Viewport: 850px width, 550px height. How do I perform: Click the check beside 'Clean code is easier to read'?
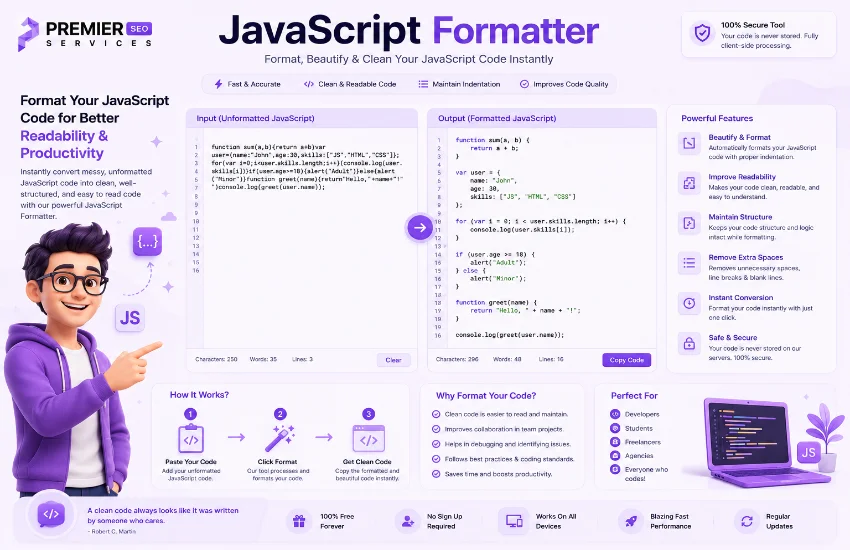436,414
